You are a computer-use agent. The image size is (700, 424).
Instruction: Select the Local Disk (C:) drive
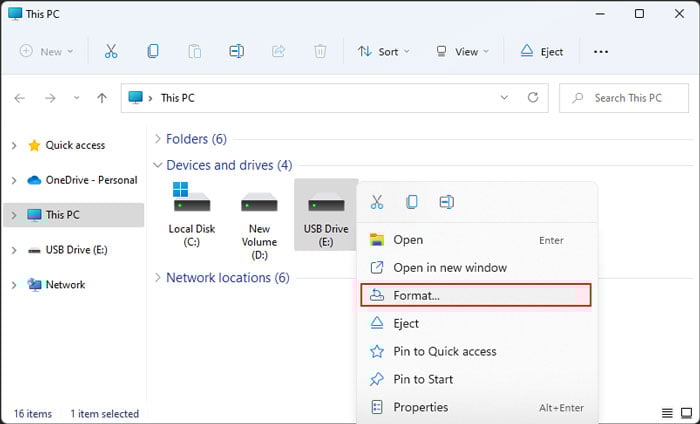click(x=192, y=214)
